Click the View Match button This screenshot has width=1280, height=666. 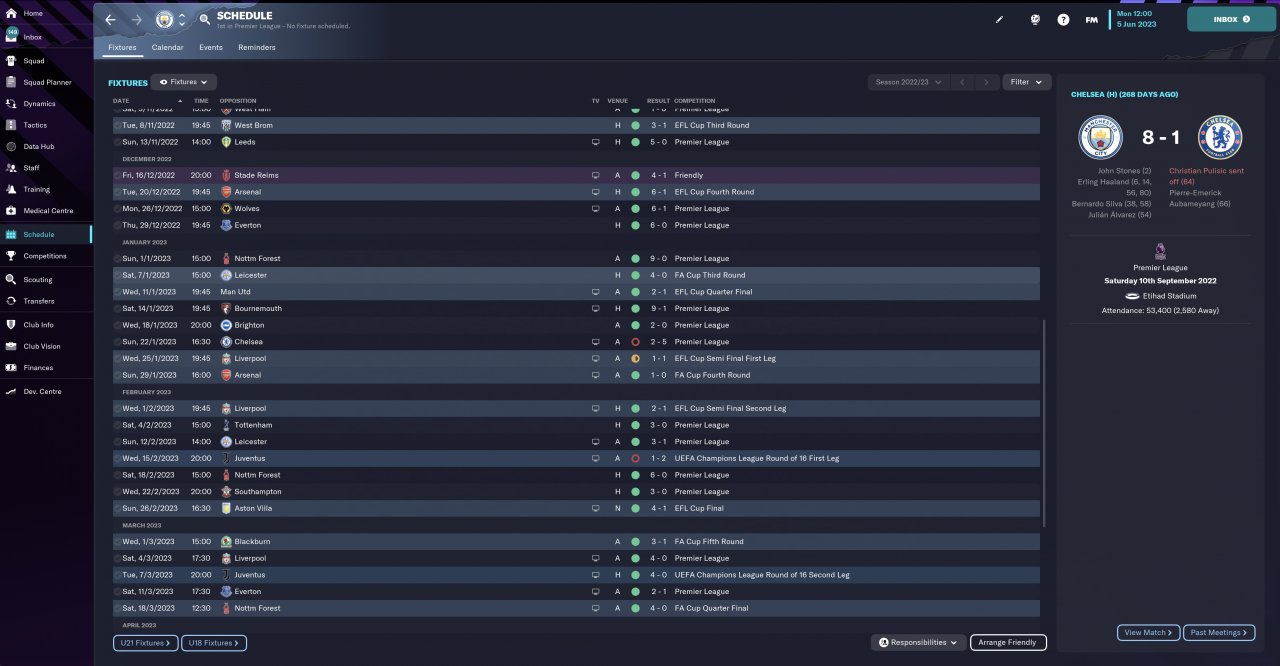click(x=1149, y=633)
